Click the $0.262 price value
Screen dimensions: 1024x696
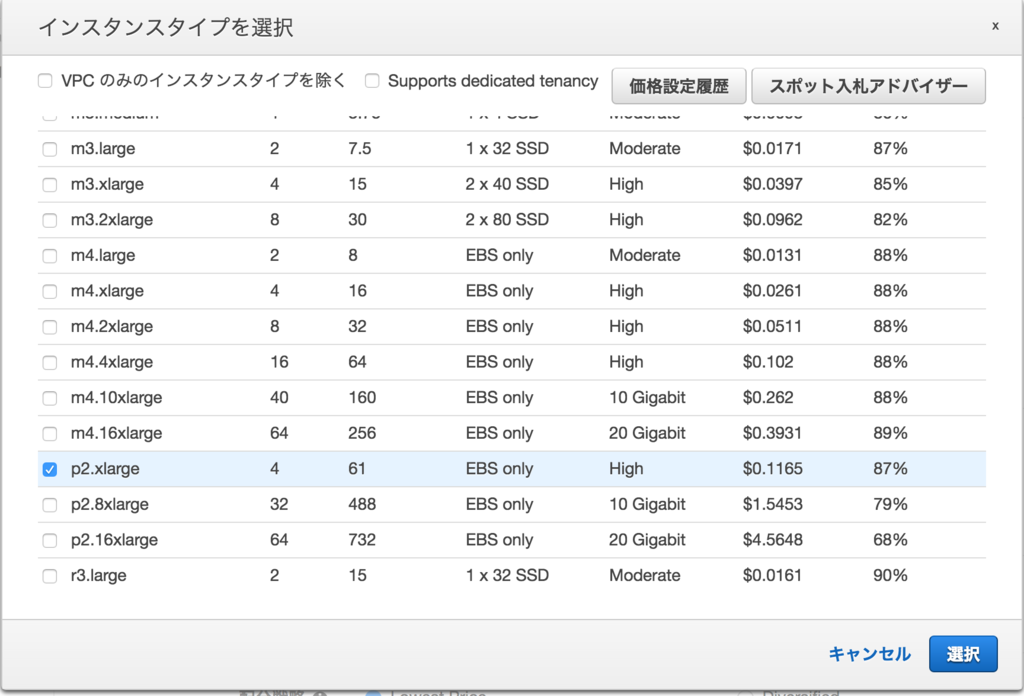click(x=768, y=398)
